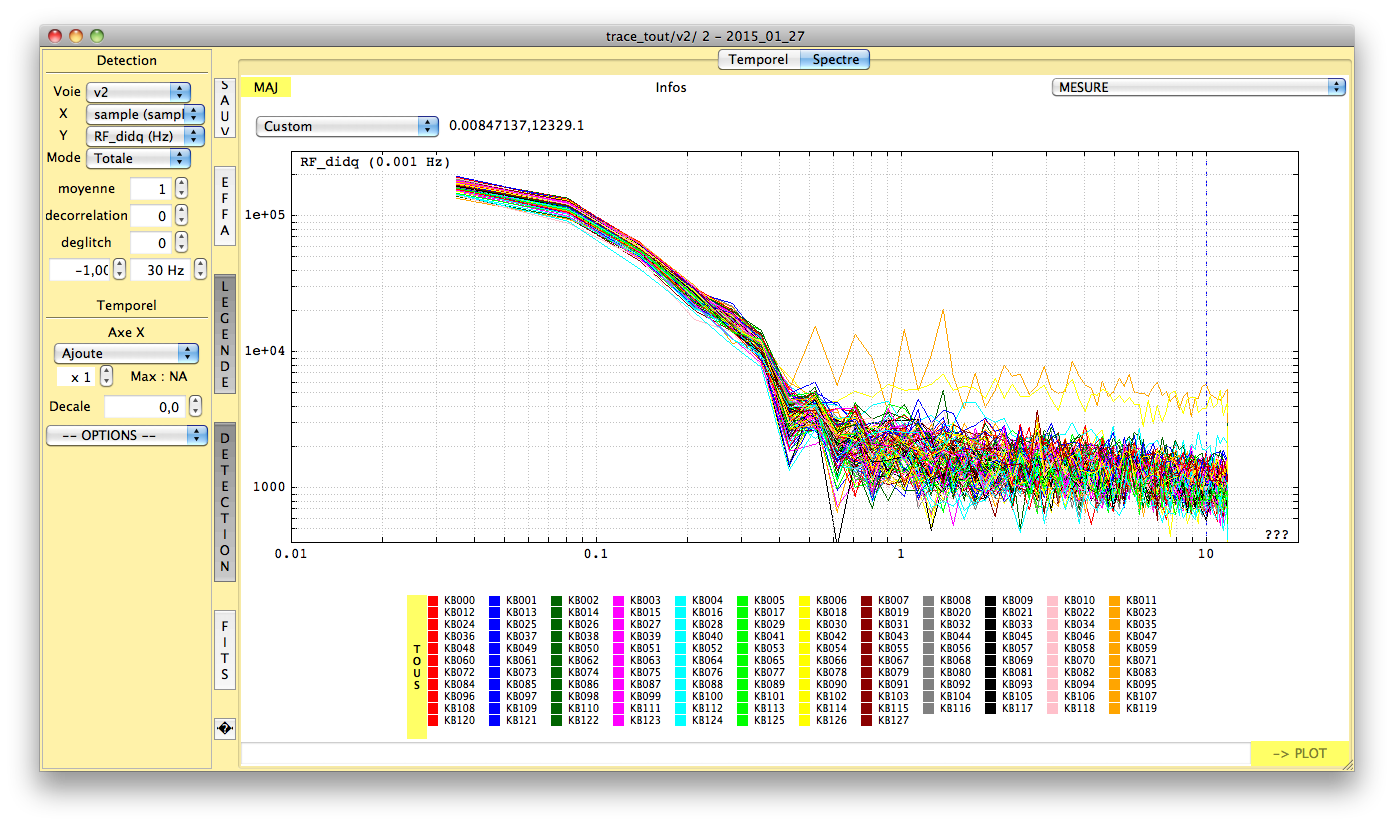Click the -> PLOT button
The height and width of the screenshot is (826, 1394).
[x=1300, y=753]
